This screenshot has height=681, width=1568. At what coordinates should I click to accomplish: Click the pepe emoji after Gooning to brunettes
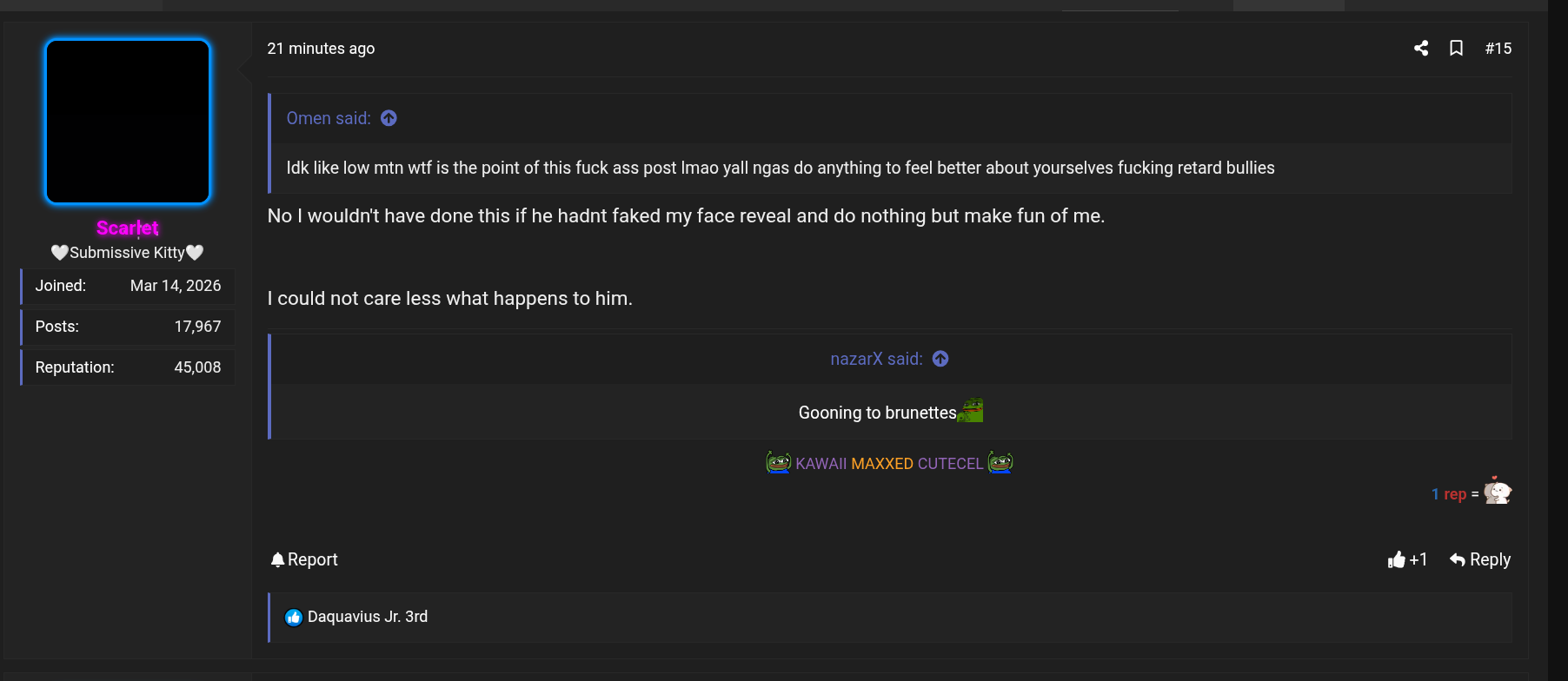(970, 410)
